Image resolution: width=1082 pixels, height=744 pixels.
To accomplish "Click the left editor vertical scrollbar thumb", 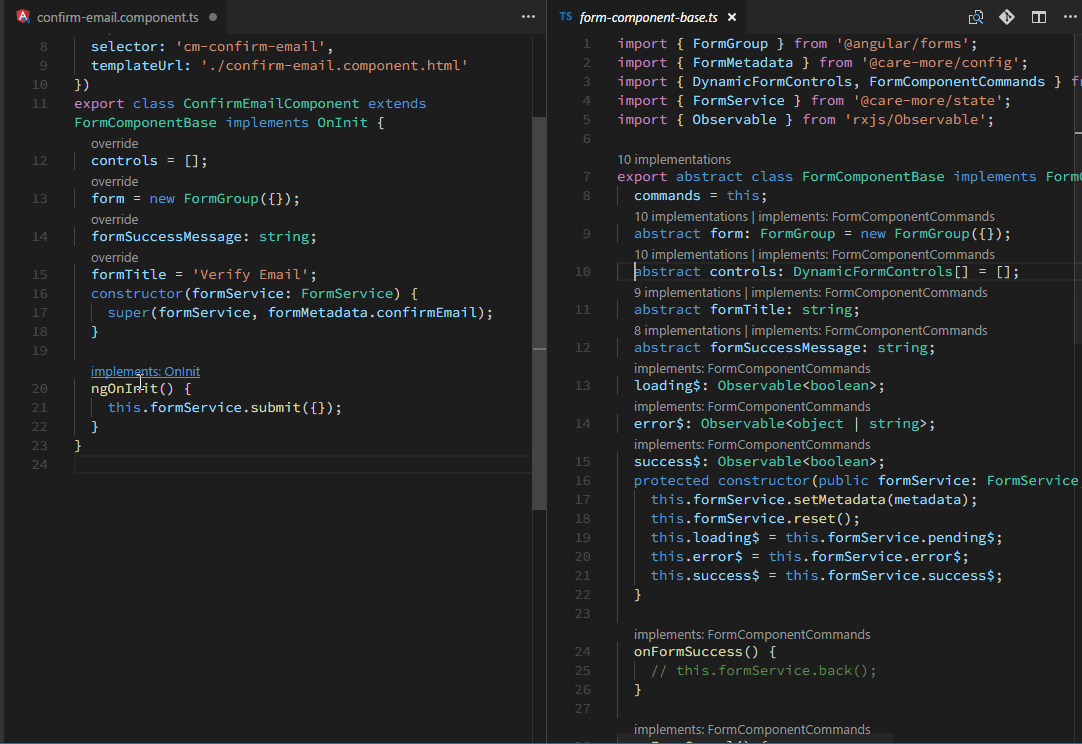I will click(x=539, y=314).
